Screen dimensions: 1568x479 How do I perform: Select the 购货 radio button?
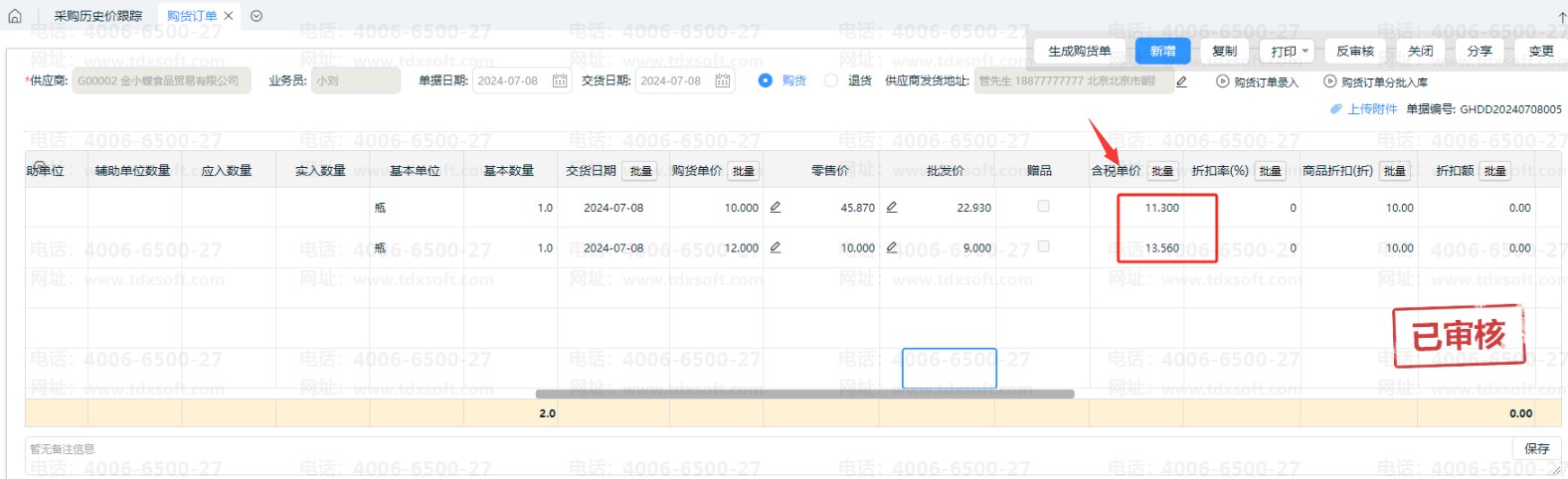click(x=765, y=80)
